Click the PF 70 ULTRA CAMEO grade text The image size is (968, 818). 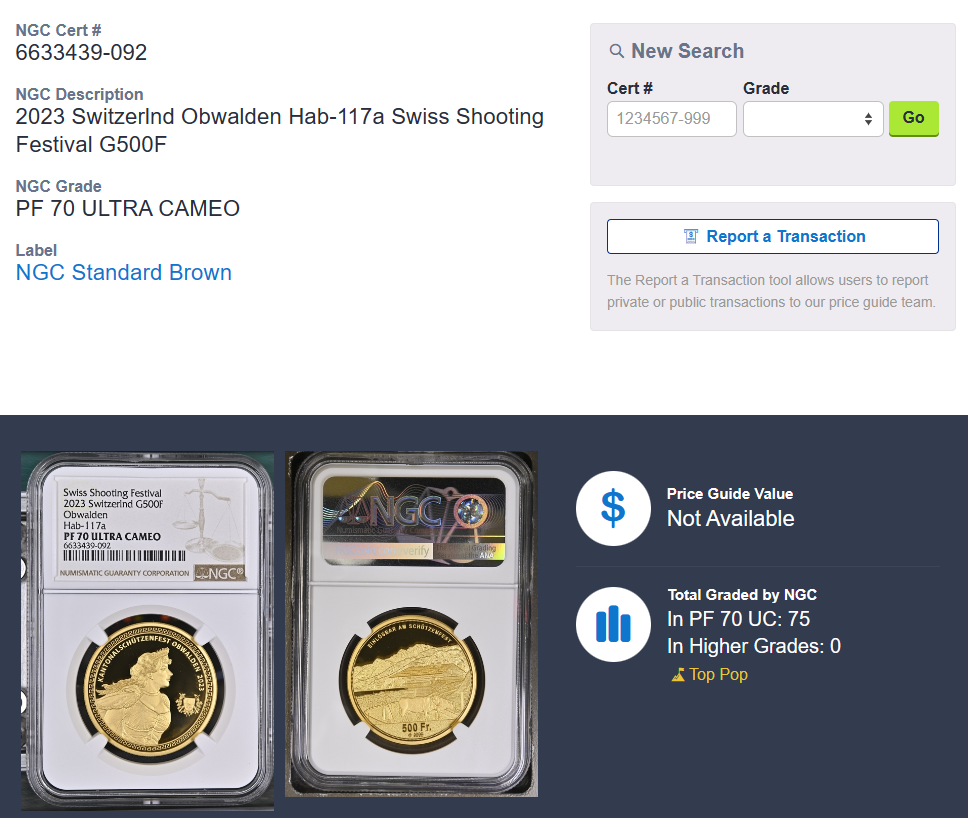(128, 209)
